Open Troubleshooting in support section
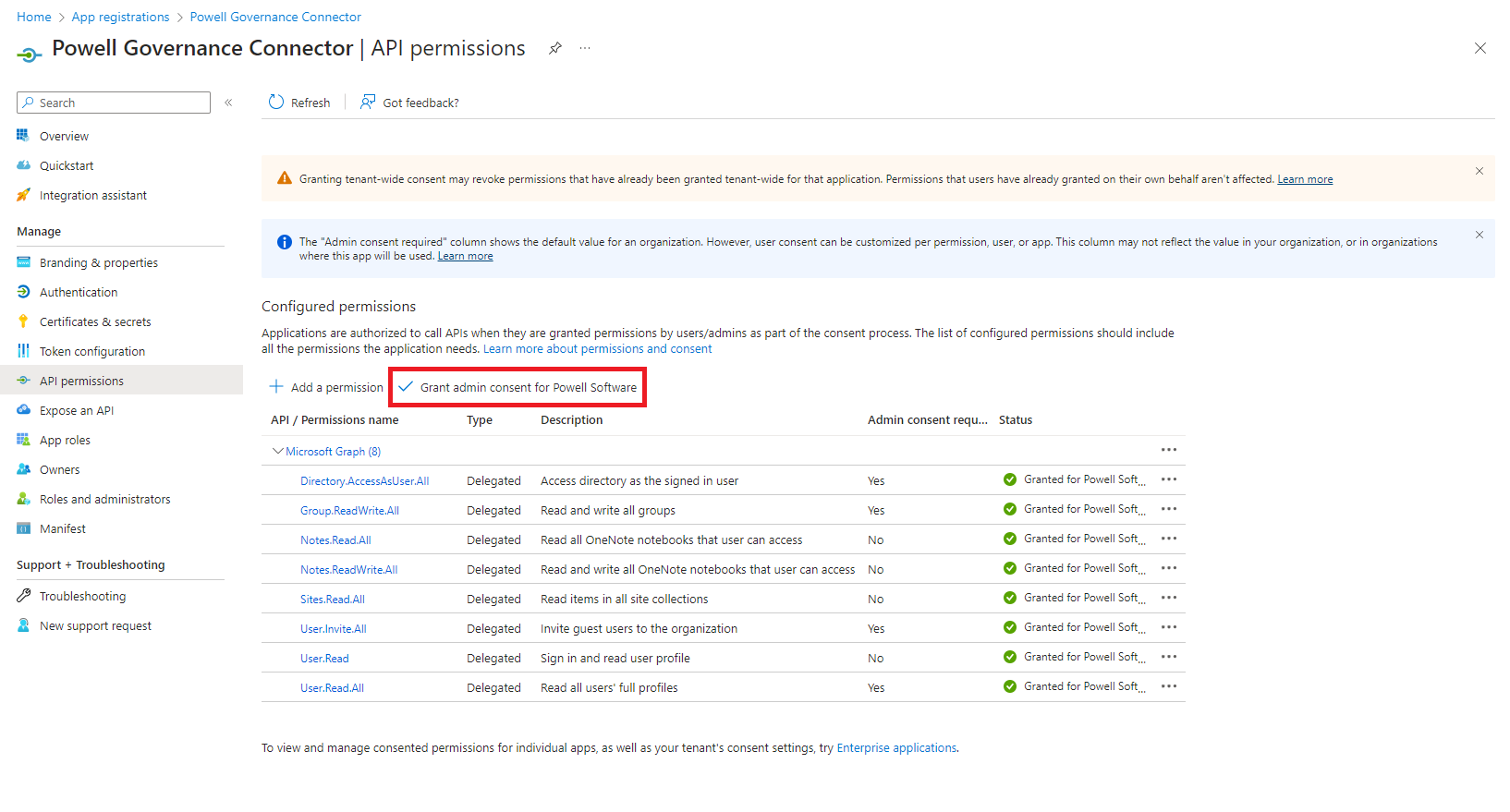The width and height of the screenshot is (1510, 812). pos(82,596)
